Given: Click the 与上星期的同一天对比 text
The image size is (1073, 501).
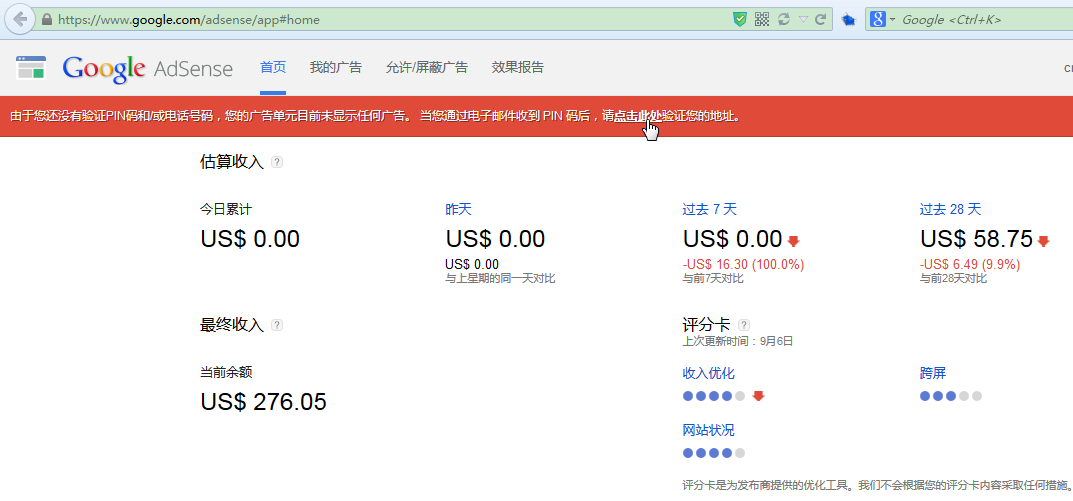Looking at the screenshot, I should [500, 279].
